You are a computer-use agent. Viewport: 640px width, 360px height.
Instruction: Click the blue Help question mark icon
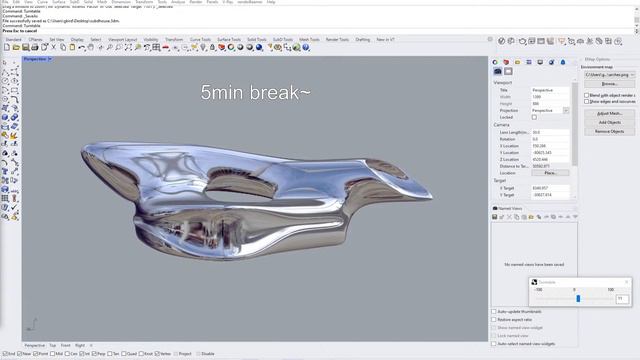pos(306,47)
